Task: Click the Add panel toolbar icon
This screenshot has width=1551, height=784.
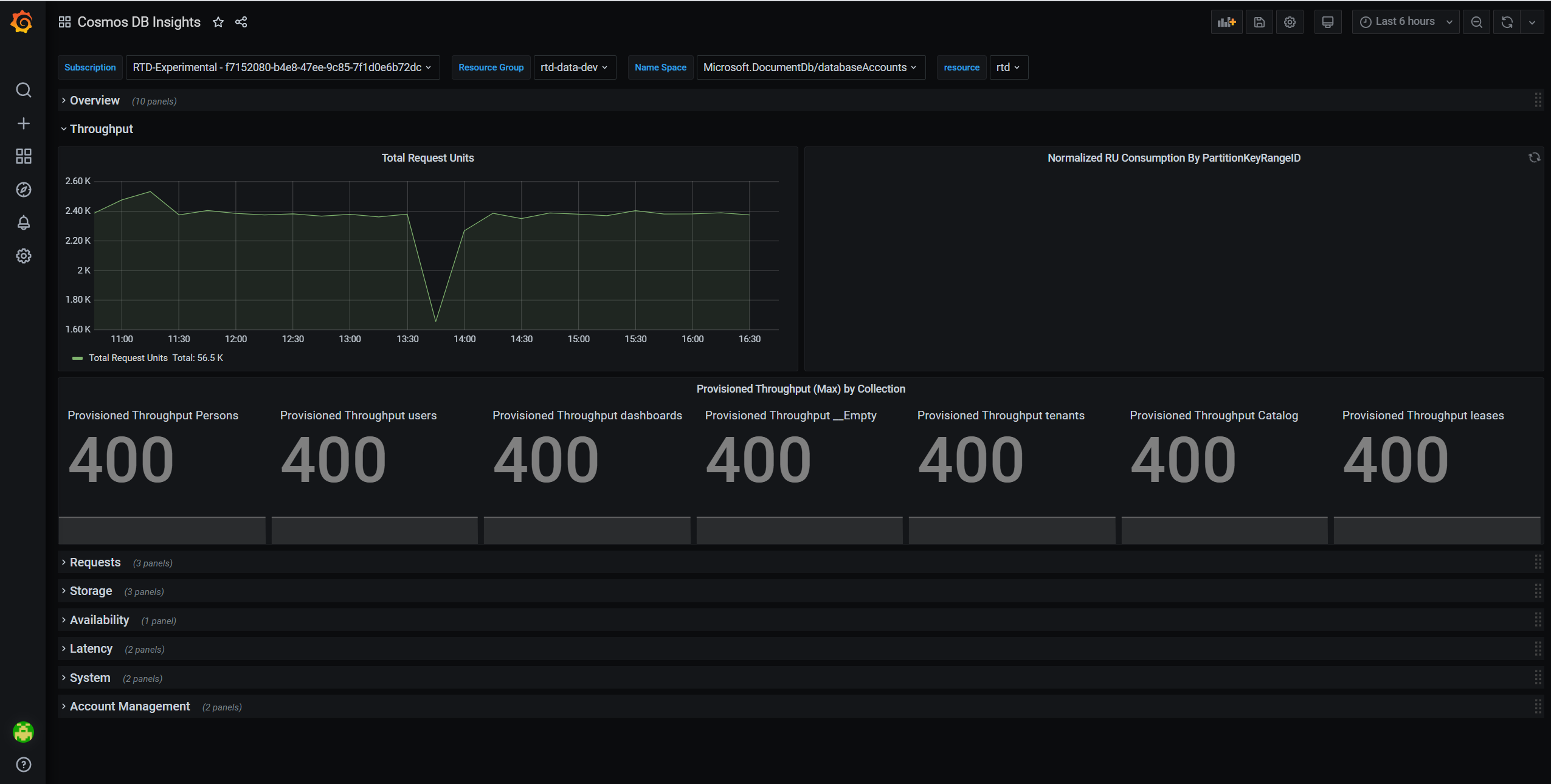Action: coord(1226,22)
